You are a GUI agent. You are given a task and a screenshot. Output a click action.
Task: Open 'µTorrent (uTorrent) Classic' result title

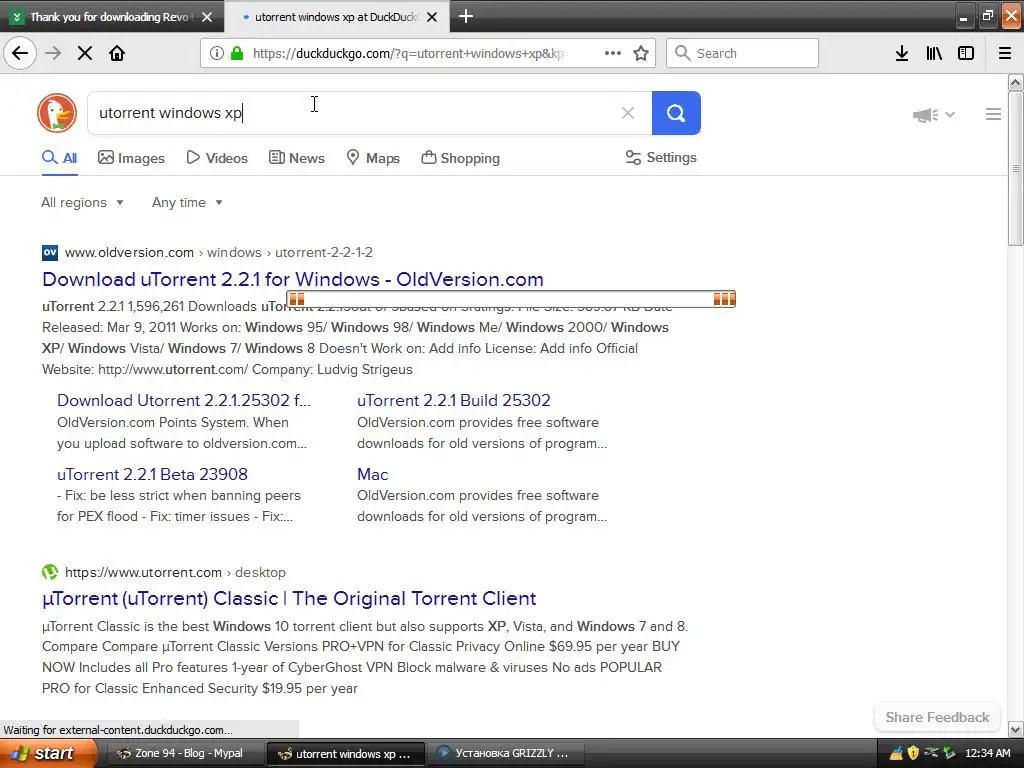click(289, 599)
